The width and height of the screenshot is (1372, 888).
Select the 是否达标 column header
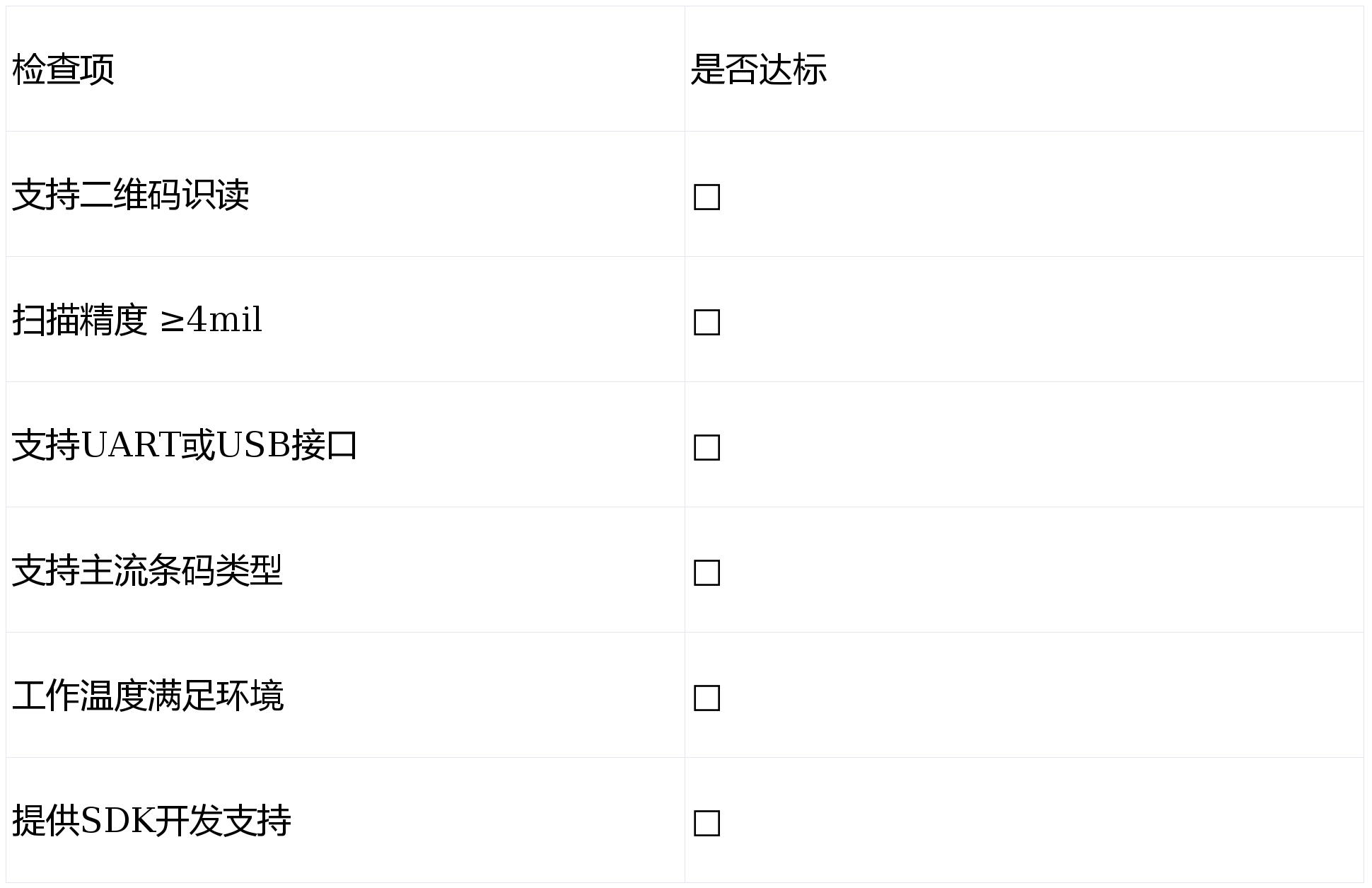click(x=758, y=69)
